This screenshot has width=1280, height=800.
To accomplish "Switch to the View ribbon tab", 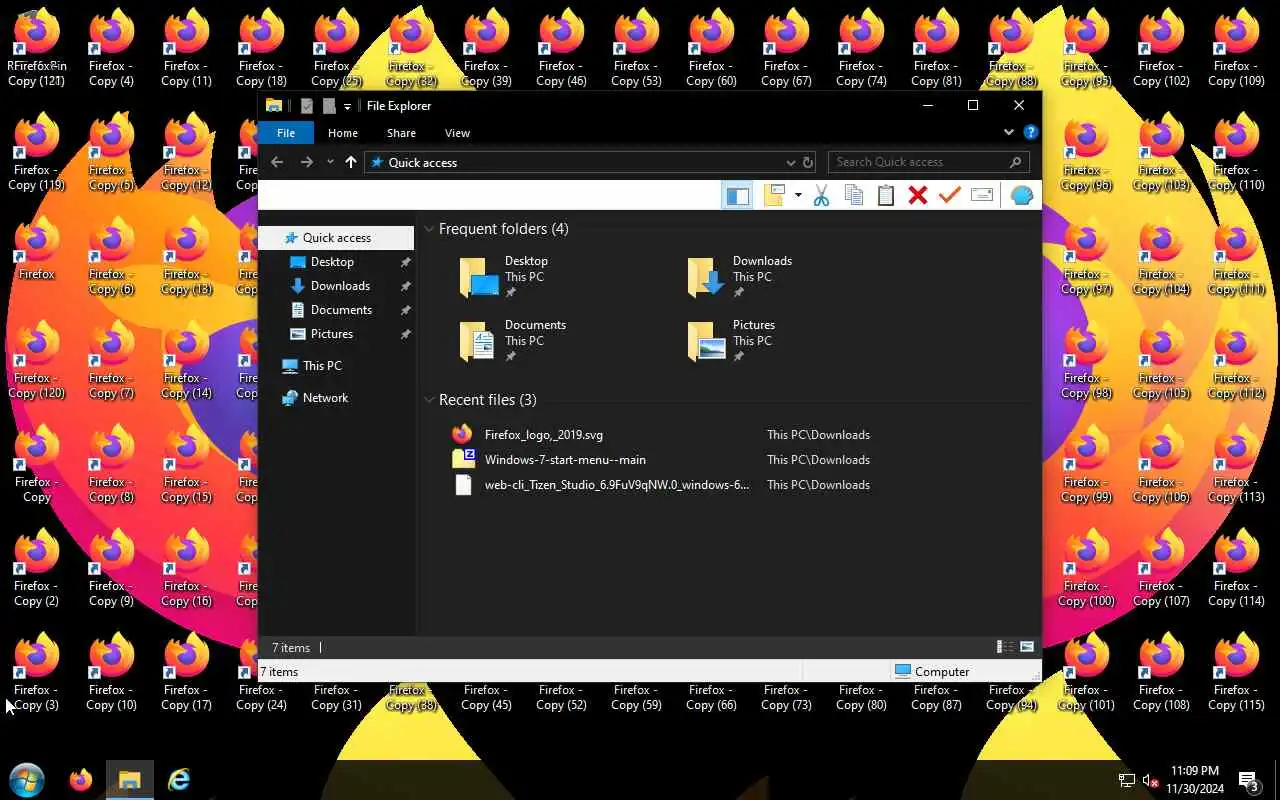I will click(457, 133).
